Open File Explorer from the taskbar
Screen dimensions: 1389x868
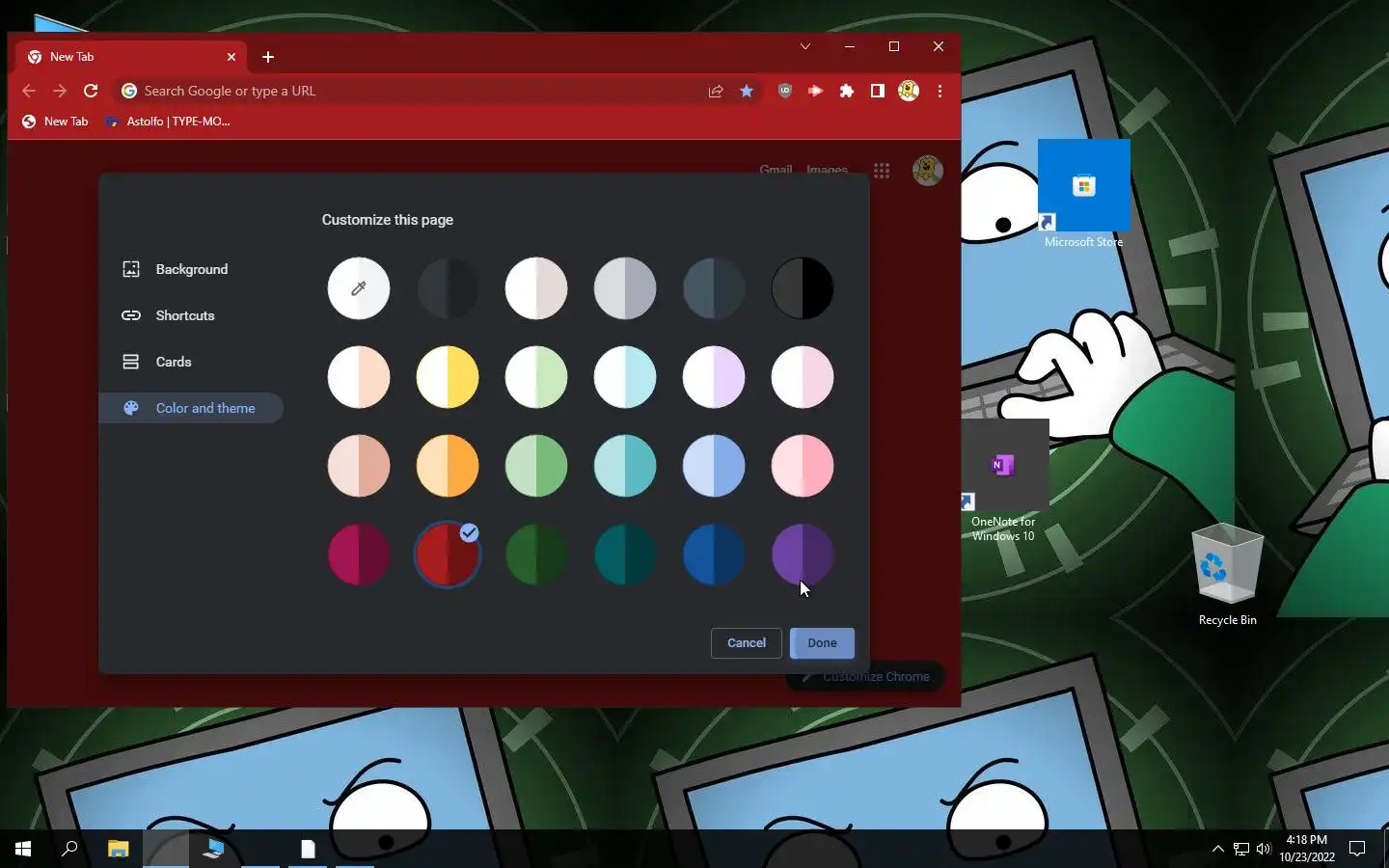[x=118, y=849]
